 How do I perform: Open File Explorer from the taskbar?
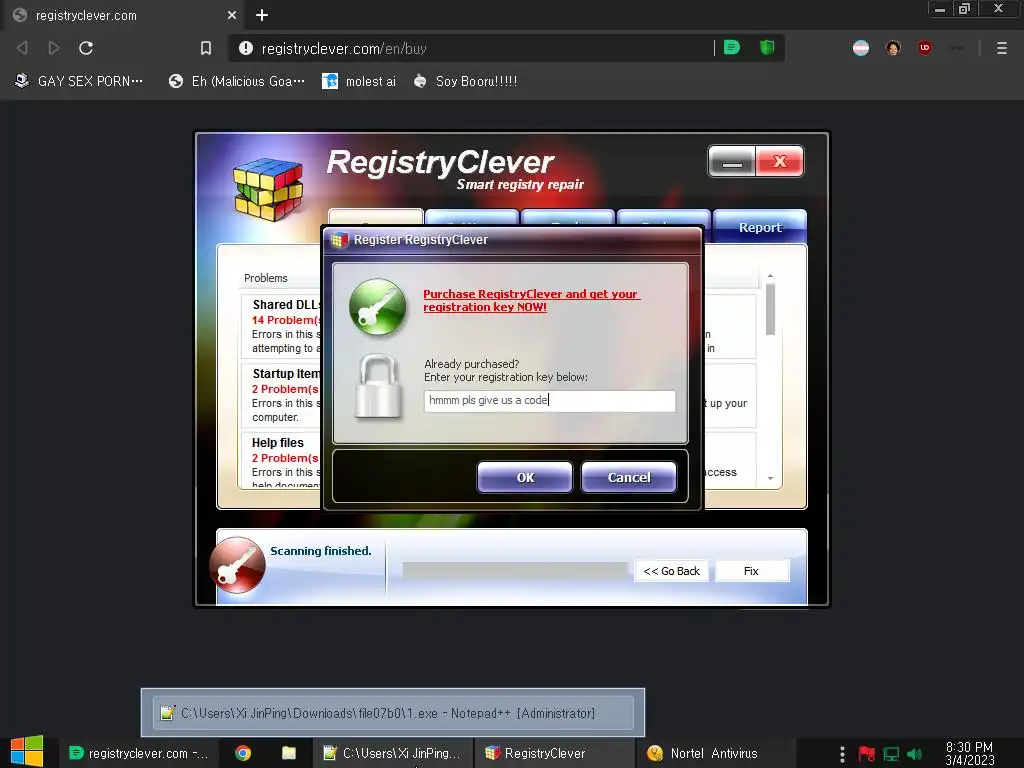click(289, 753)
